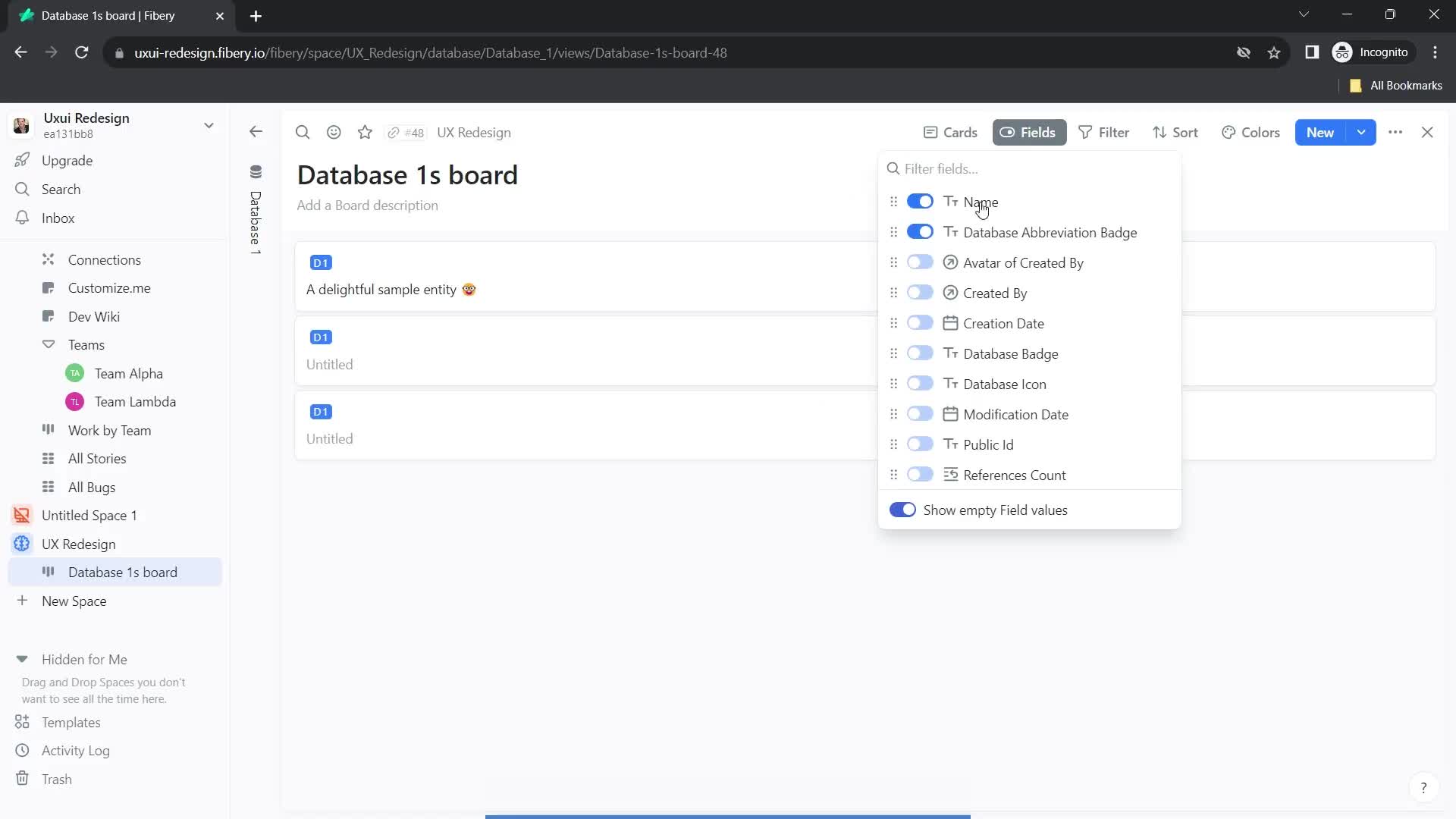Disable the Show empty Field values toggle
The height and width of the screenshot is (819, 1456).
point(902,510)
